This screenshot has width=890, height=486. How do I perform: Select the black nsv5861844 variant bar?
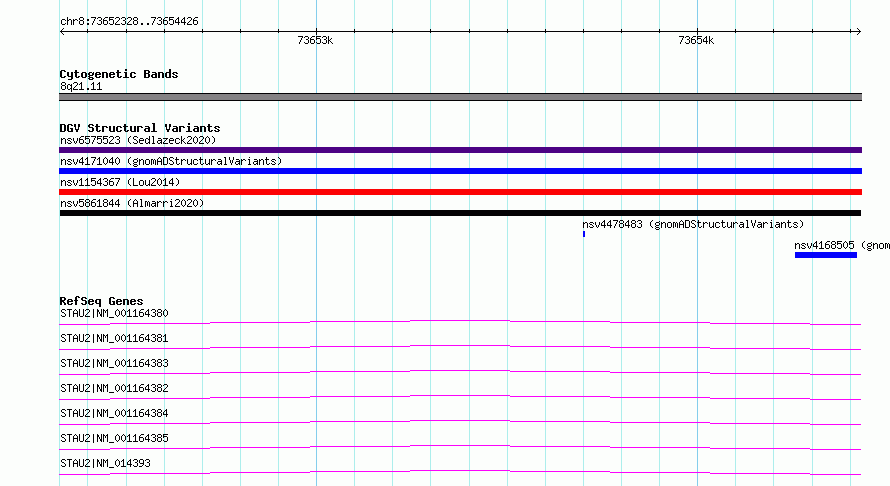pyautogui.click(x=460, y=213)
